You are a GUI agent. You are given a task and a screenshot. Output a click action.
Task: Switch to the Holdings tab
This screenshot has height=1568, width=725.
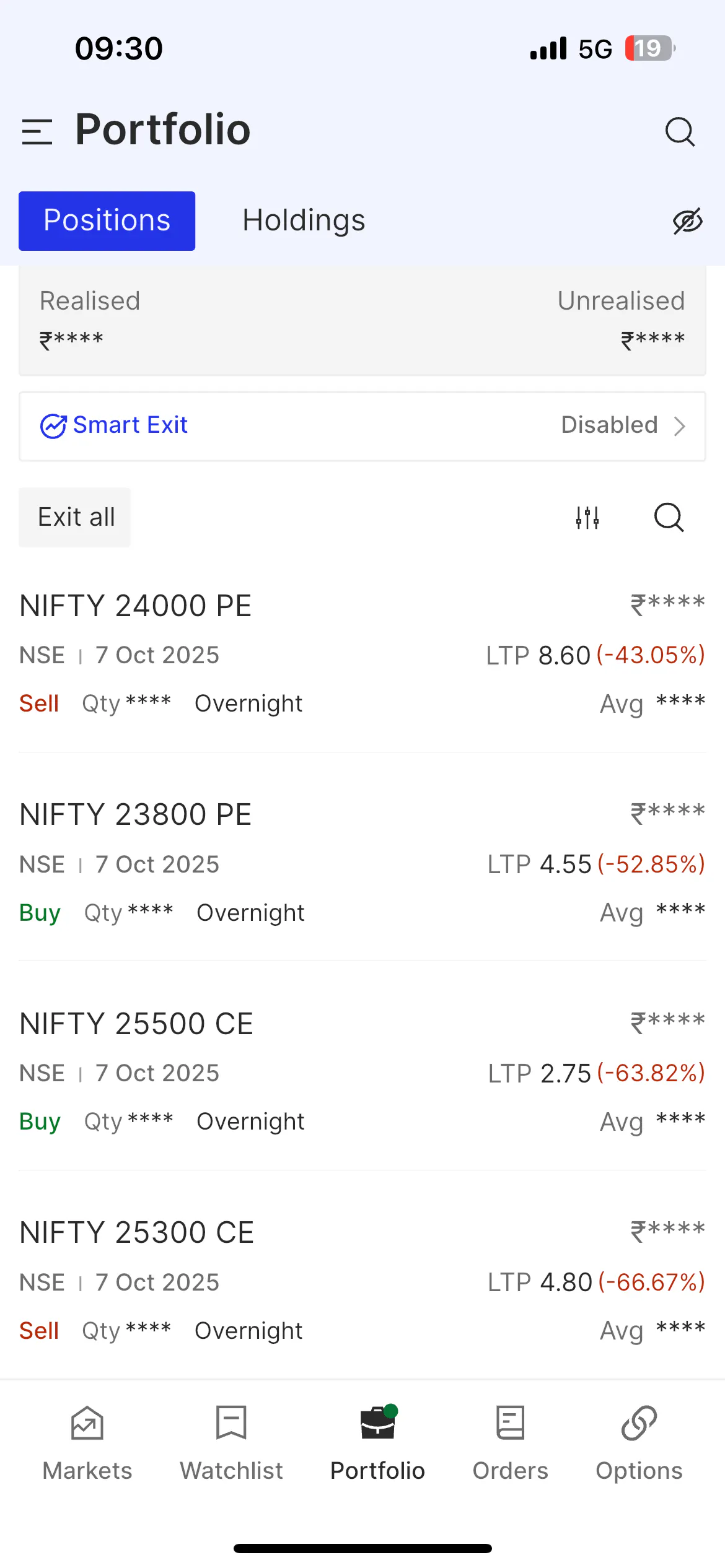tap(304, 220)
